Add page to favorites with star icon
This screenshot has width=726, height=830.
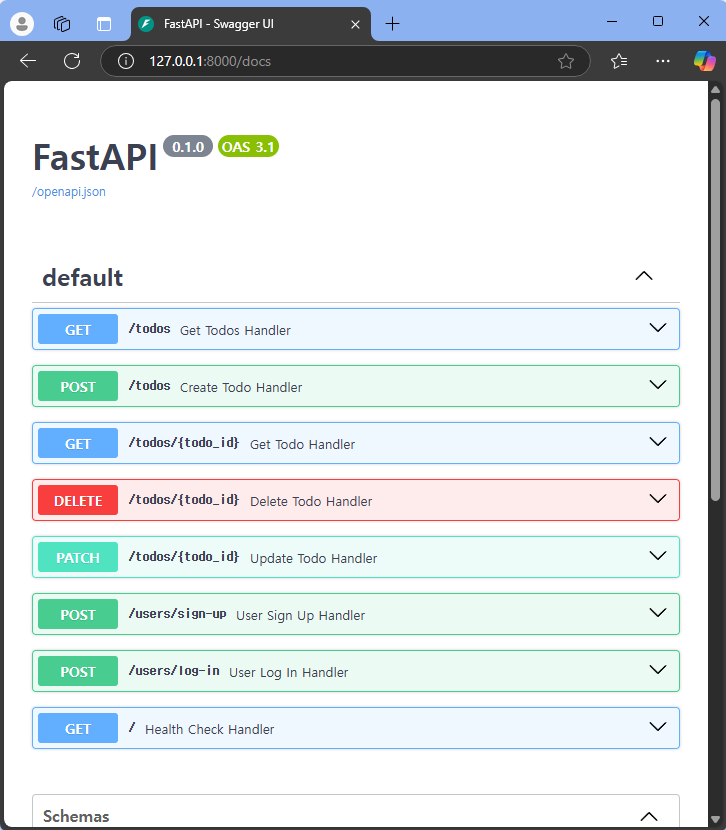[x=566, y=61]
